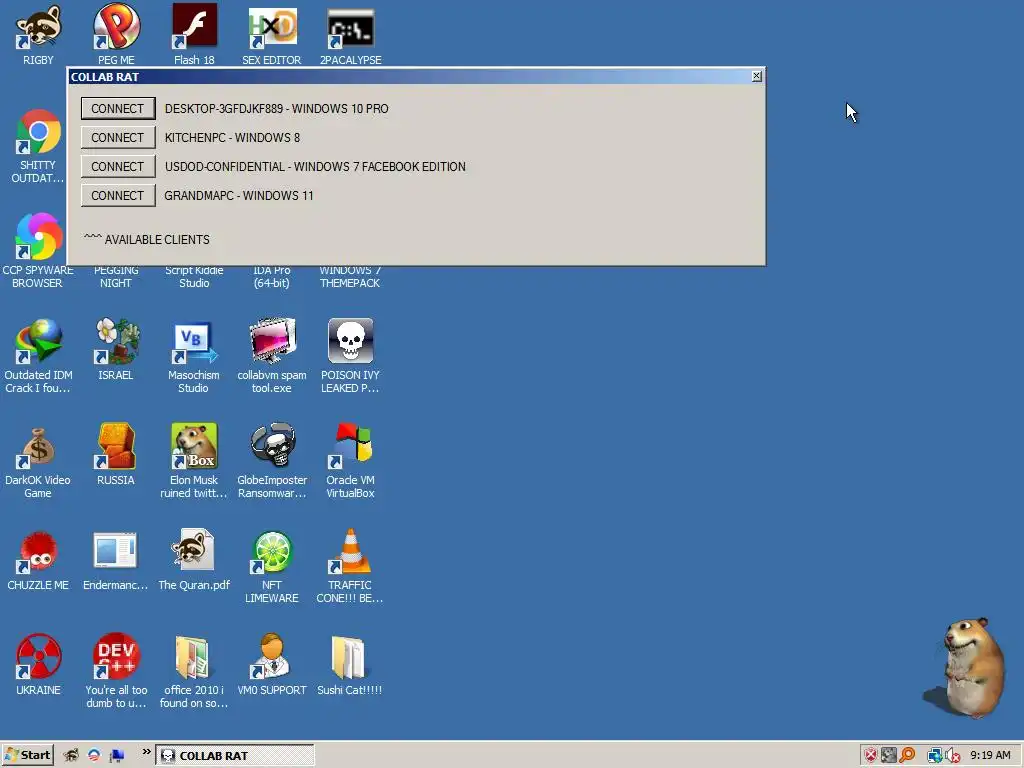Image resolution: width=1024 pixels, height=768 pixels.
Task: Connect to DESKTOP-3GFDJKF889 Windows 10 Pro client
Action: (118, 108)
